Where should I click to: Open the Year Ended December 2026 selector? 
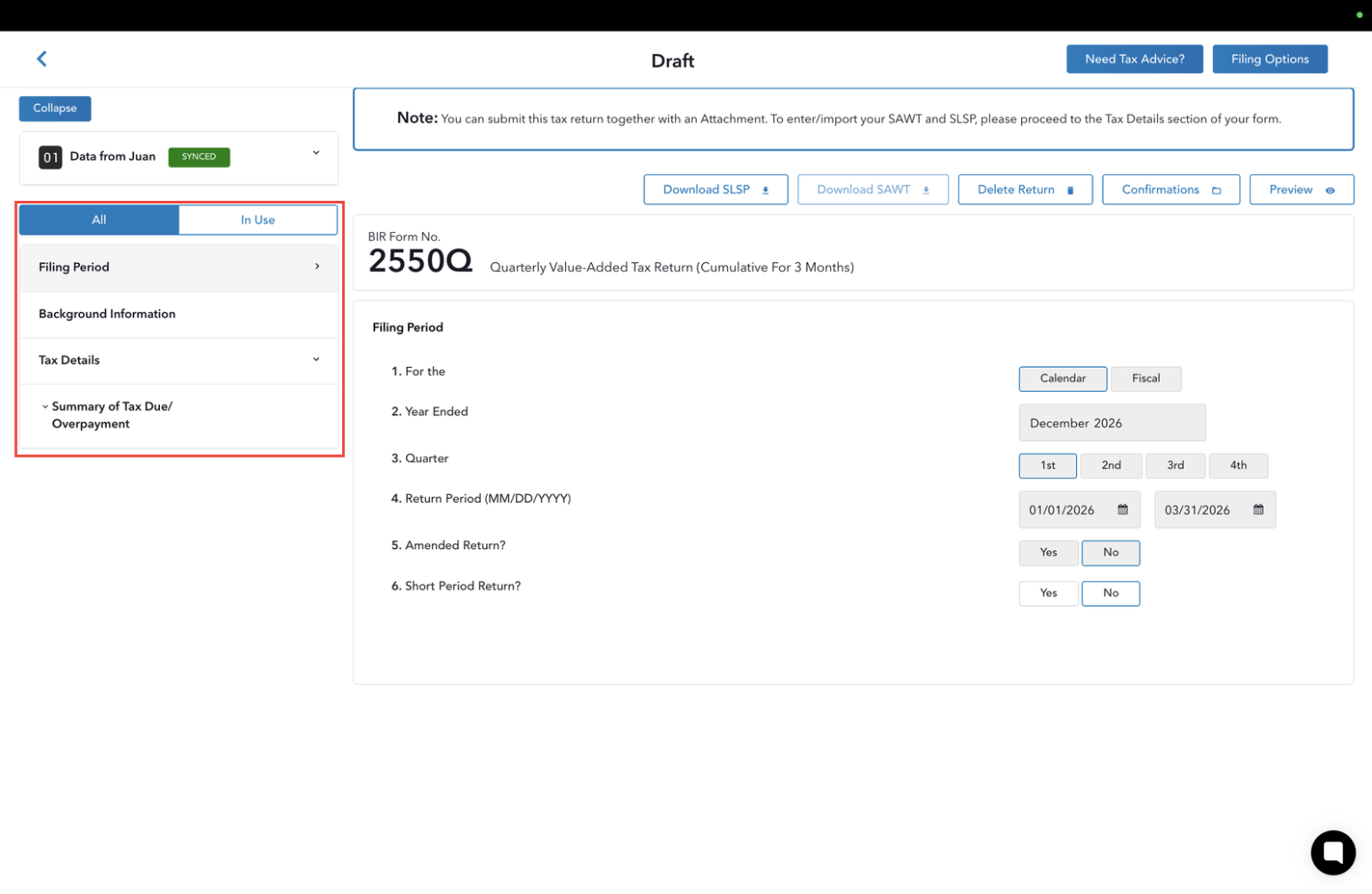point(1112,423)
